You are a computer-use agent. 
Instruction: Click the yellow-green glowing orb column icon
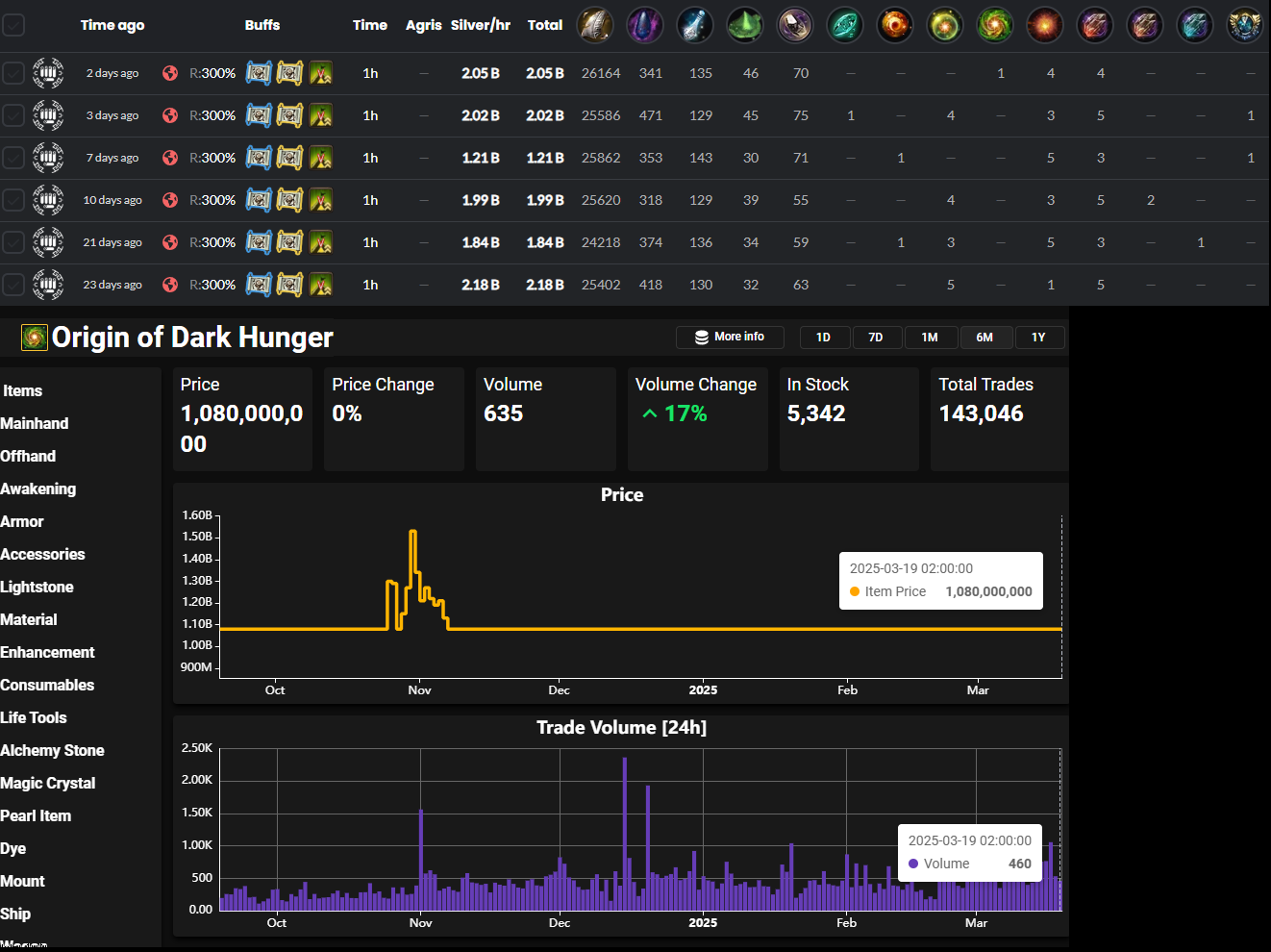point(945,25)
